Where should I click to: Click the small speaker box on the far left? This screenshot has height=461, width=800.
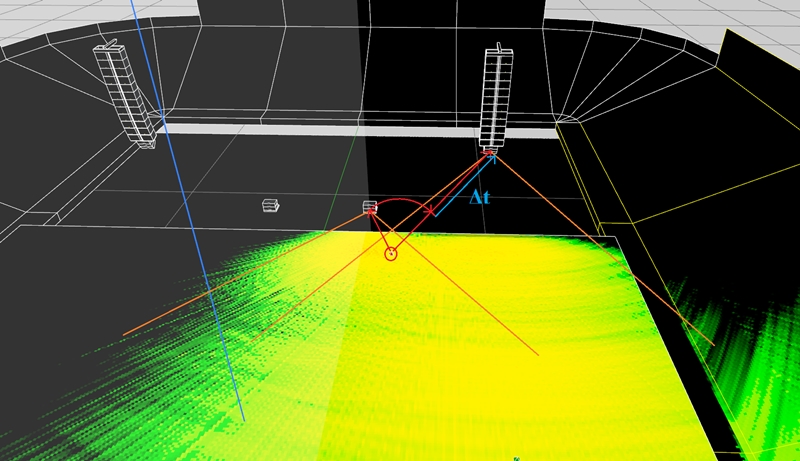pos(270,205)
